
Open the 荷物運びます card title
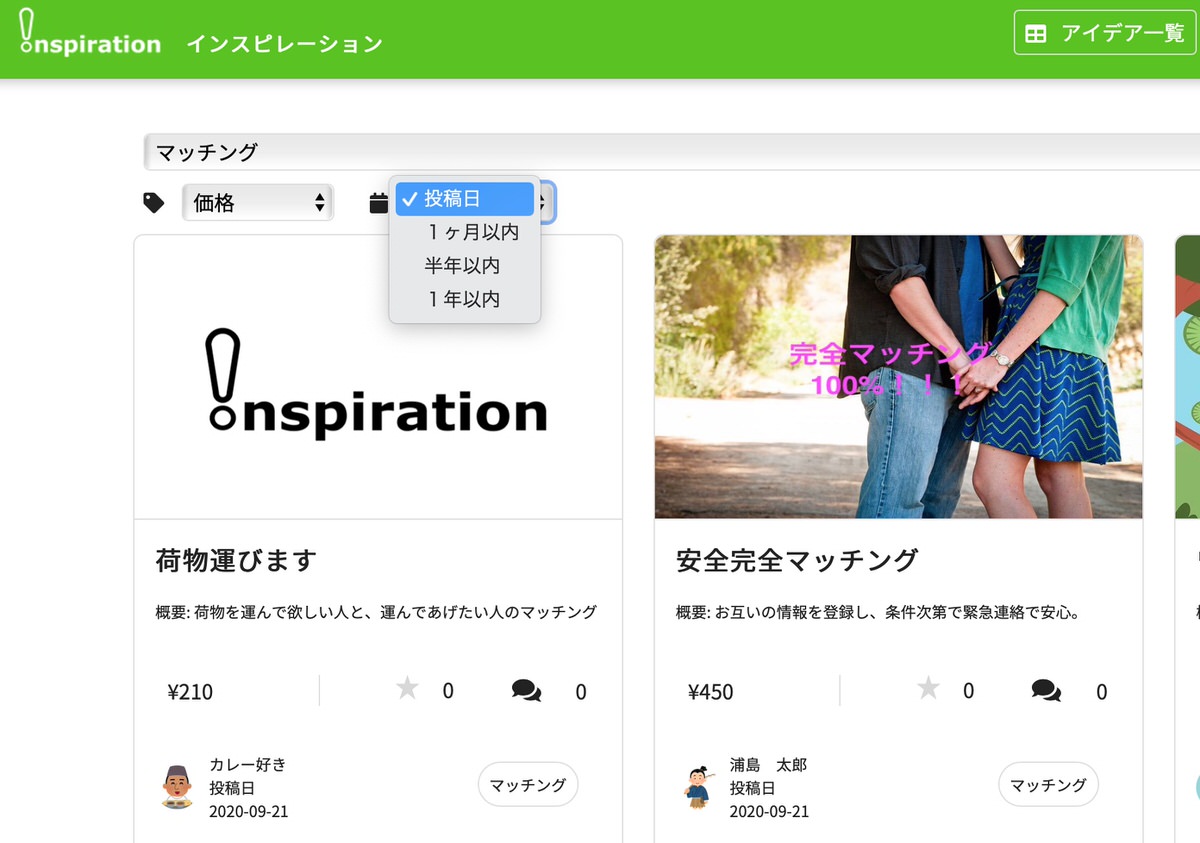236,560
